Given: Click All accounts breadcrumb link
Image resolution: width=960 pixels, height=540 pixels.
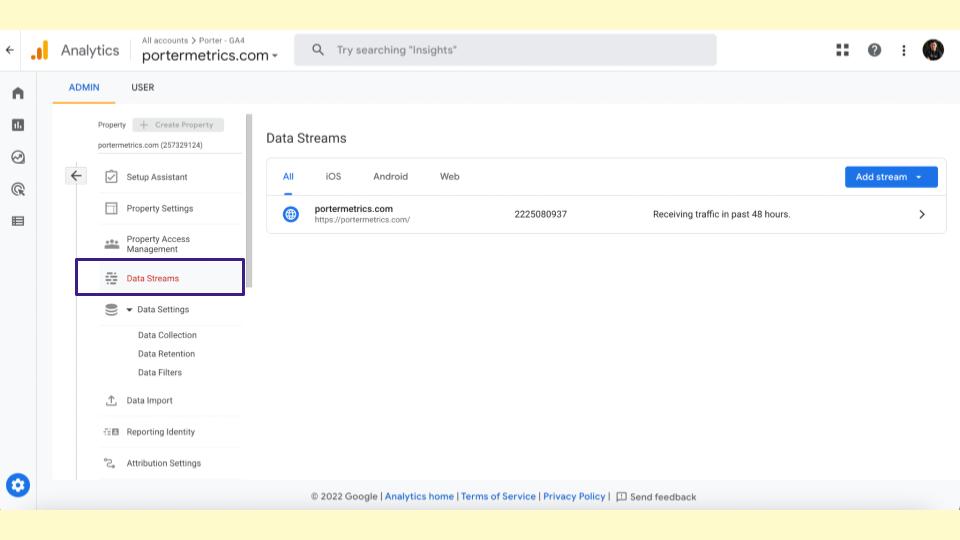Looking at the screenshot, I should click(x=165, y=40).
